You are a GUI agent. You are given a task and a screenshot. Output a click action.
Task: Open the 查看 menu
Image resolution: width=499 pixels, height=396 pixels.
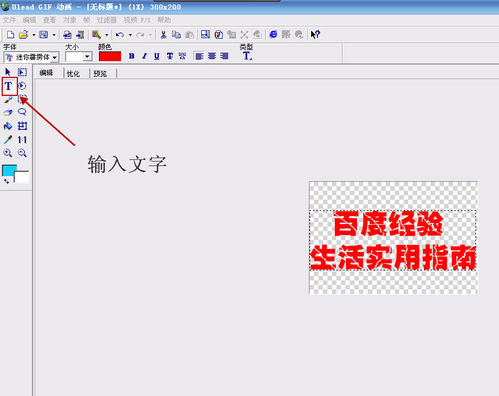pyautogui.click(x=49, y=20)
